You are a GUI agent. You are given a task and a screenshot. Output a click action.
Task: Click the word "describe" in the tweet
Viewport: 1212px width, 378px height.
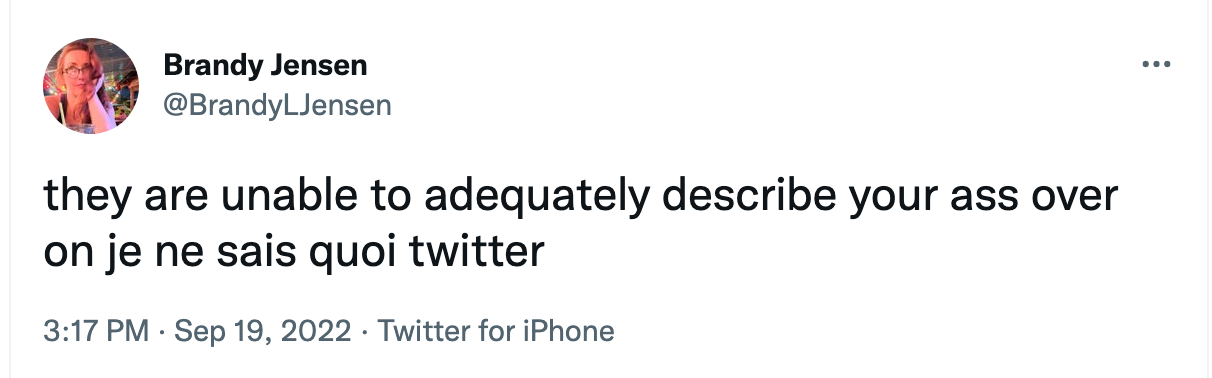point(754,195)
